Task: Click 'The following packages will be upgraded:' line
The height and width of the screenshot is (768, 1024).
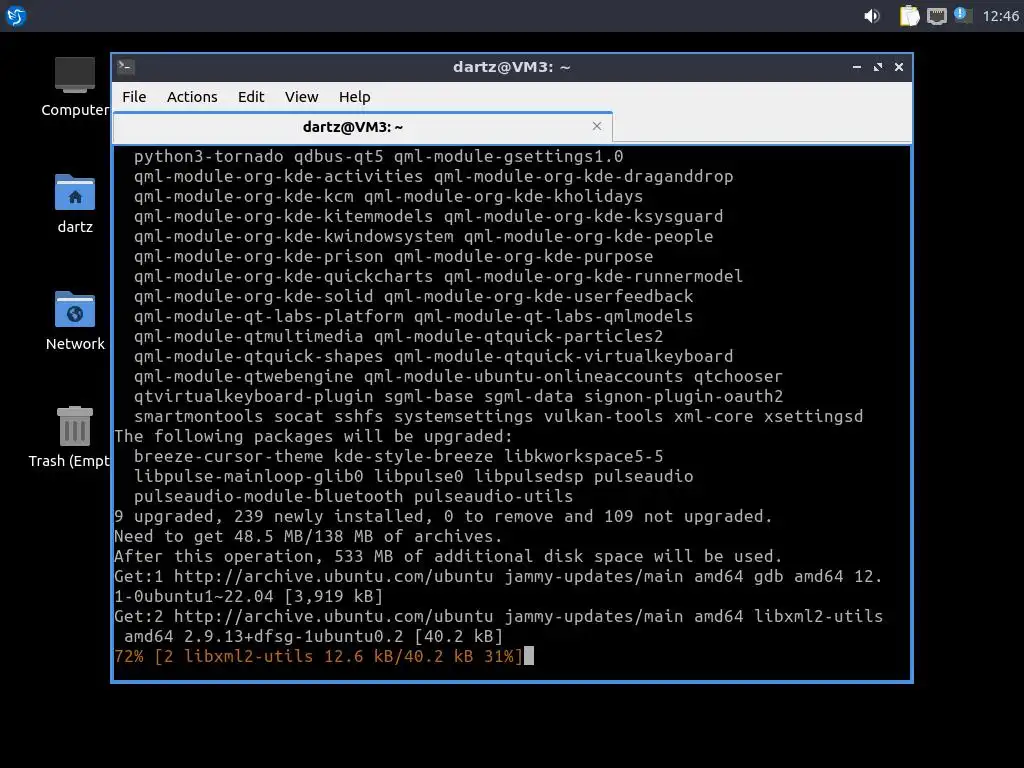Action: [313, 436]
